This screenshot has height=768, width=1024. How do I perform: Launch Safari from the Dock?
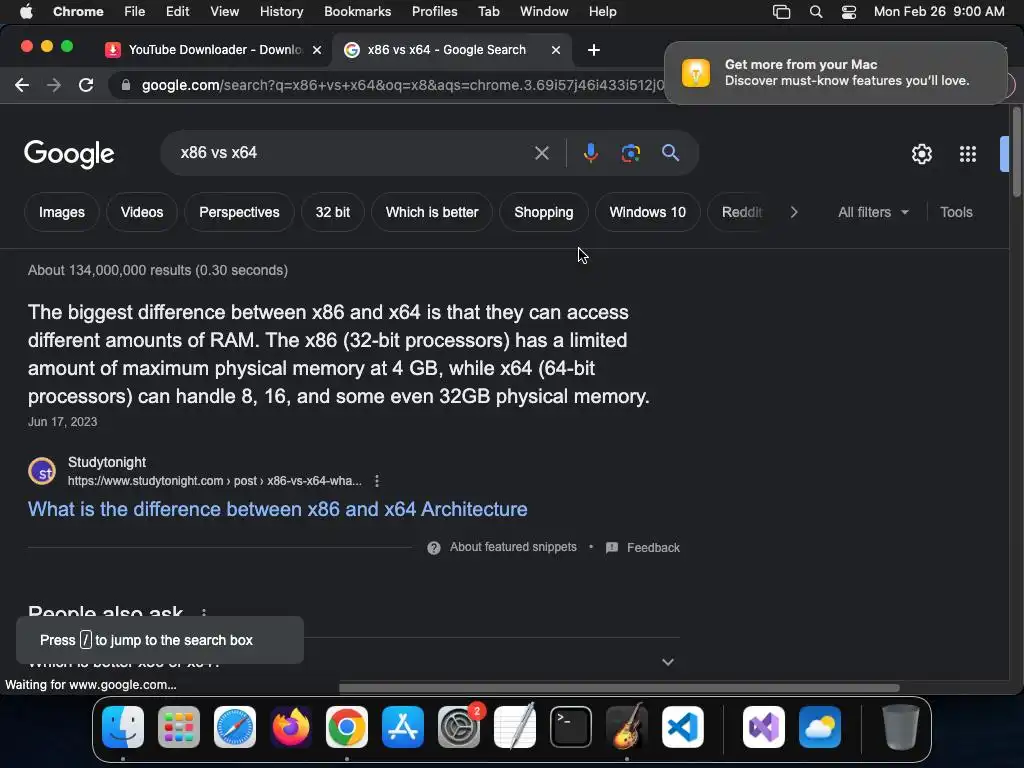[234, 726]
